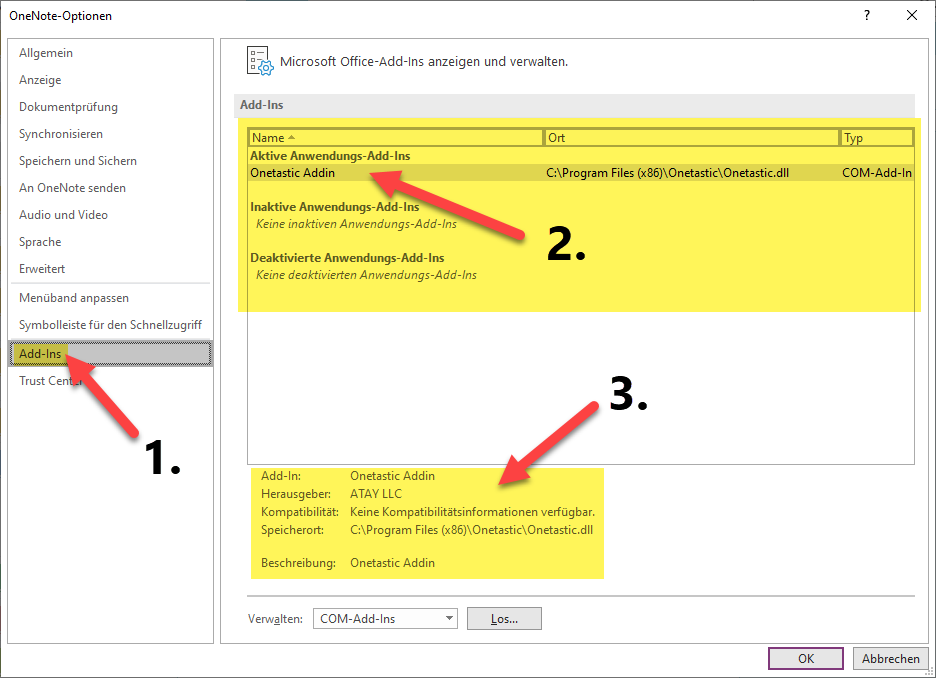Click the Keine deaktivierten Anwendungs-Add-Ins entry

pos(366,275)
